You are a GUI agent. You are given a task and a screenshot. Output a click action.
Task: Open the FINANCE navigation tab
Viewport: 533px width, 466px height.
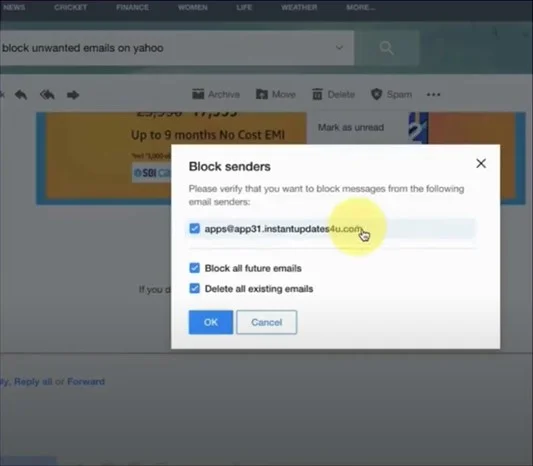point(132,7)
